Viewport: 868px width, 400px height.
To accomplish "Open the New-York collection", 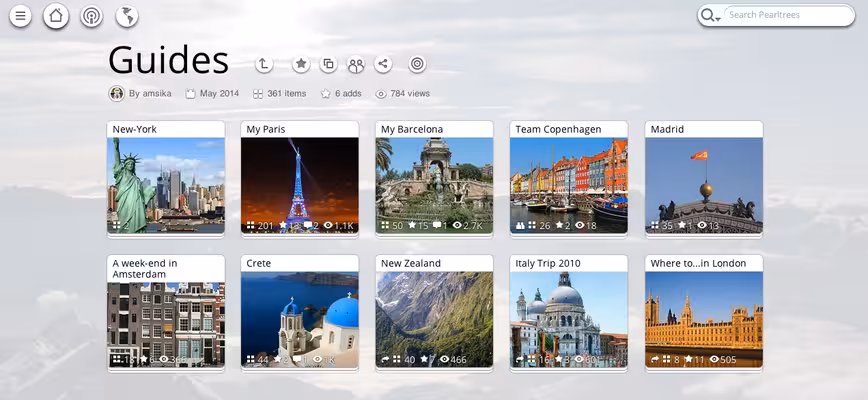I will (x=166, y=178).
